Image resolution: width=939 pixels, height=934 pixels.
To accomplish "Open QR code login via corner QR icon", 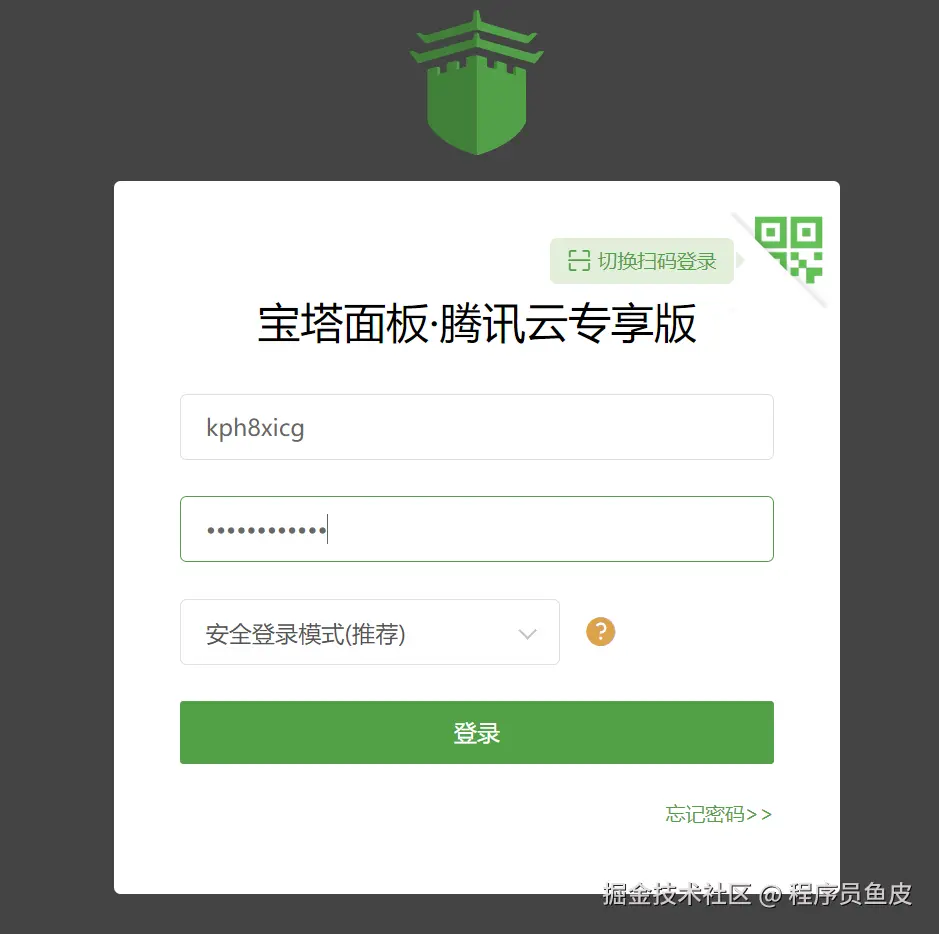I will pyautogui.click(x=789, y=250).
